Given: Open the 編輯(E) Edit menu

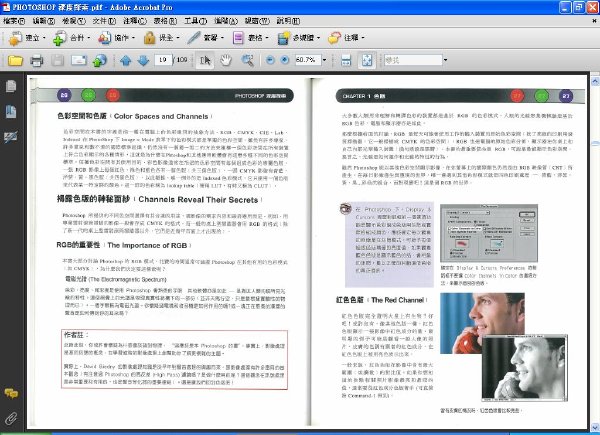Looking at the screenshot, I should point(44,21).
